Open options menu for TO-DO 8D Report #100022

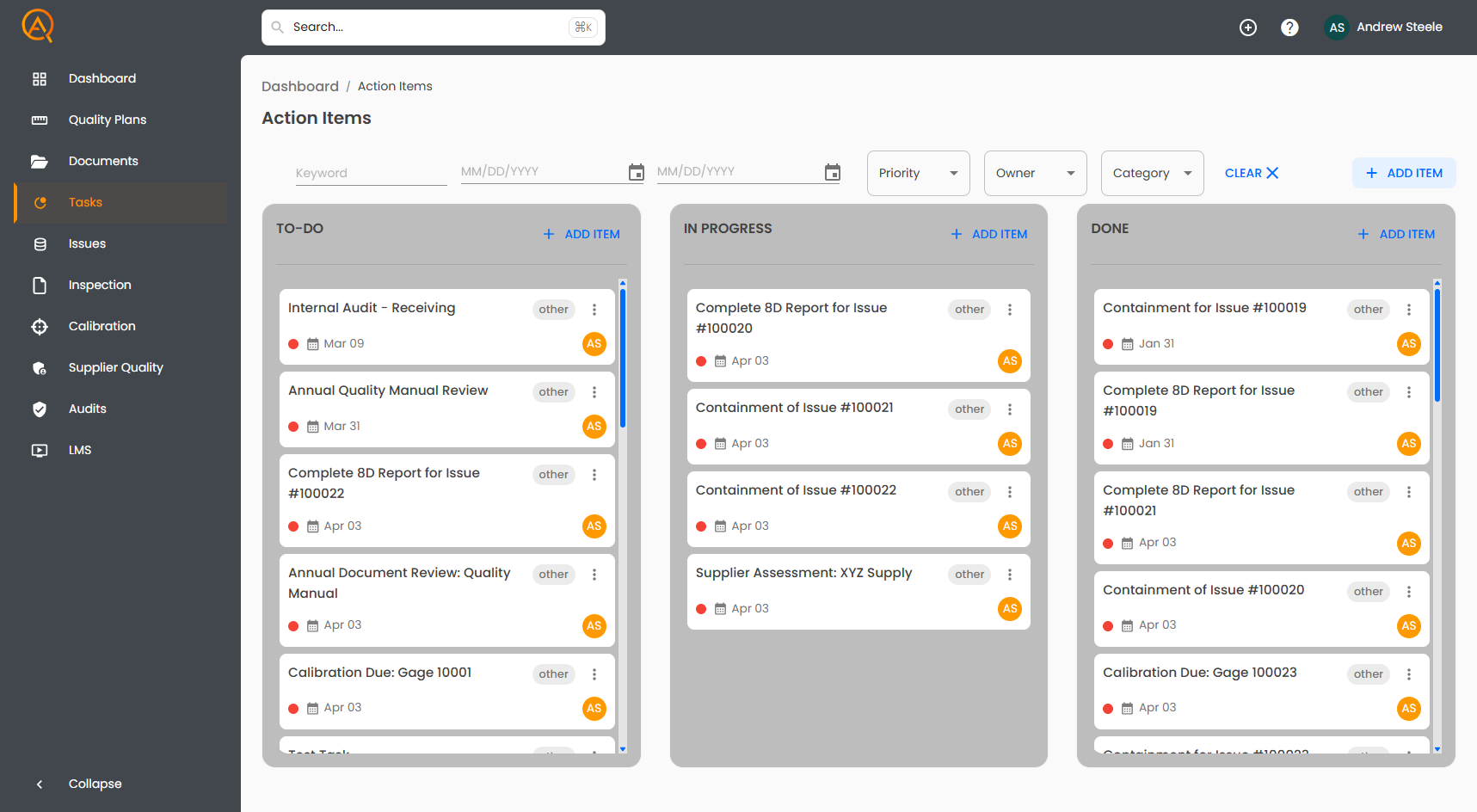coord(594,475)
